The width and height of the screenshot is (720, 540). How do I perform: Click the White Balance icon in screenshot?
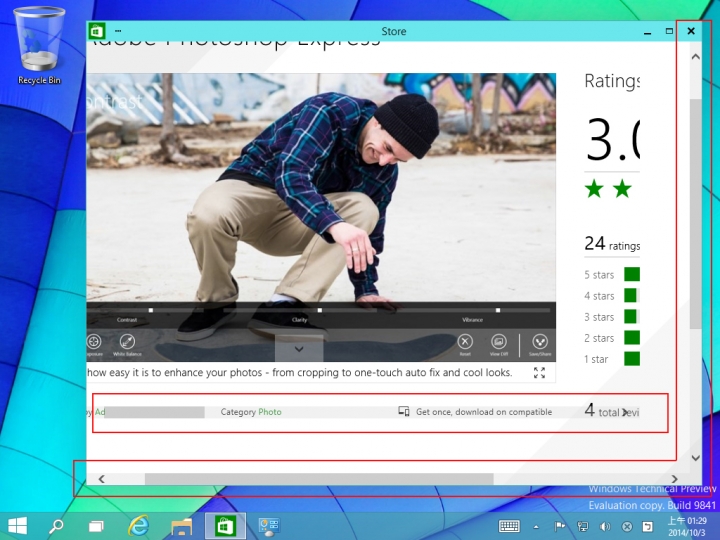coord(127,342)
